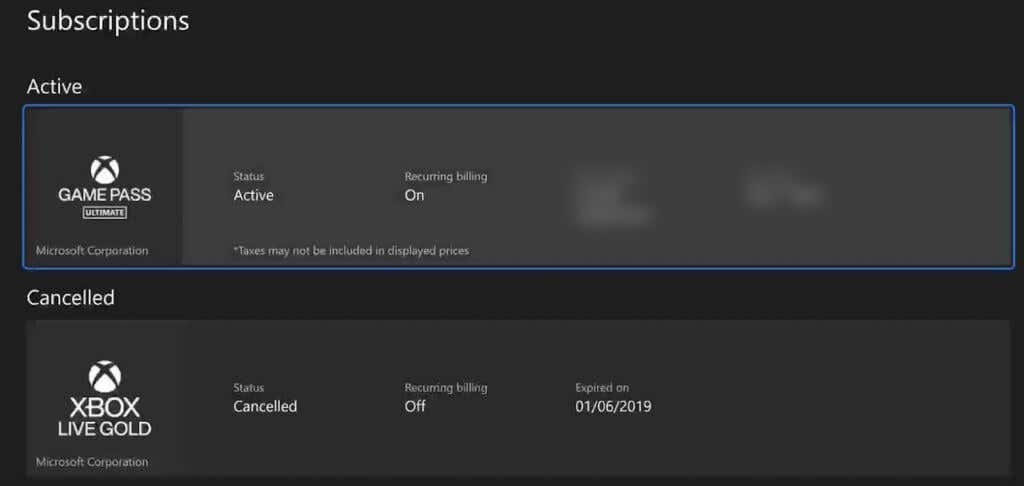The image size is (1024, 486).
Task: Click 'Status' label in Game Pass card
Action: tap(249, 176)
